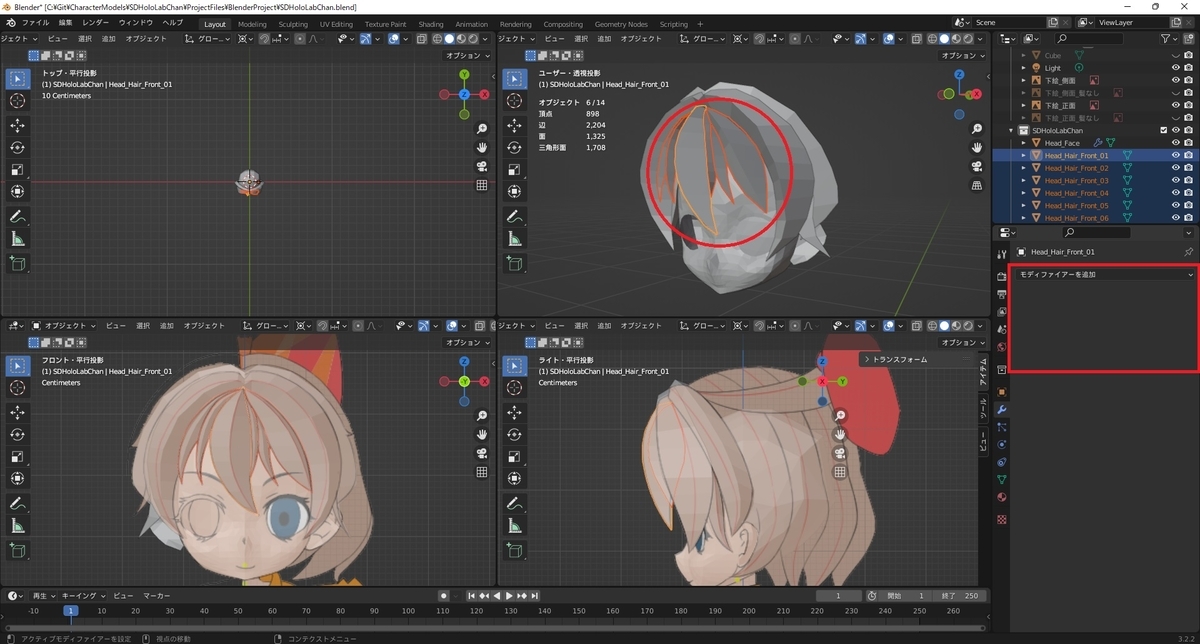Open the Object Data properties tab
This screenshot has height=644, width=1200.
point(1002,479)
